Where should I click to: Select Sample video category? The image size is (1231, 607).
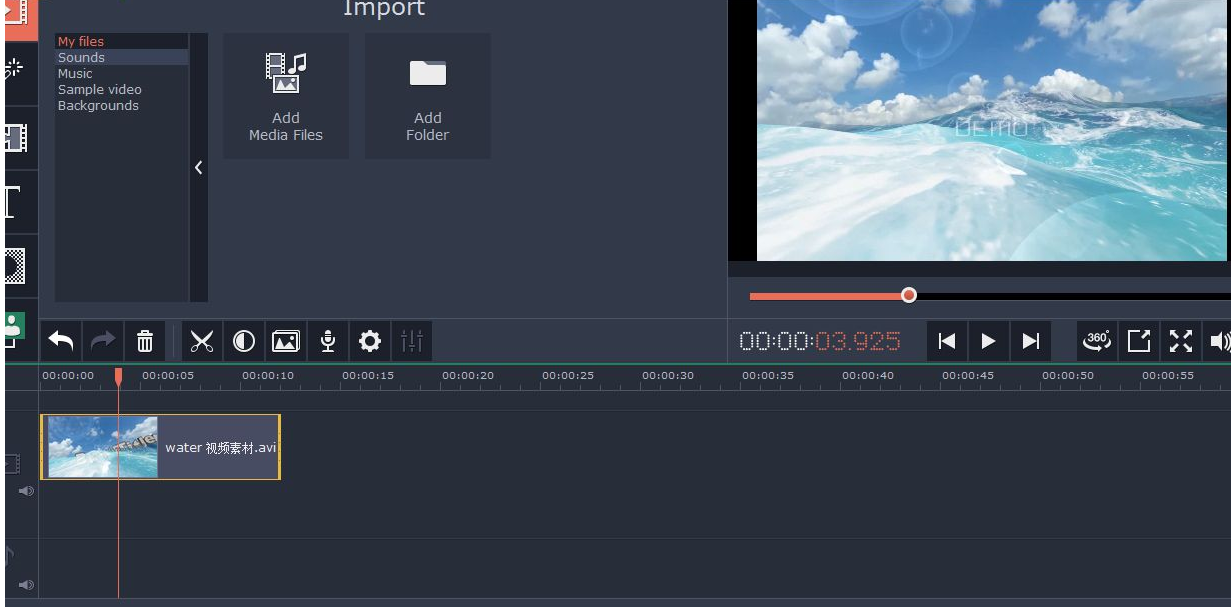click(x=122, y=89)
